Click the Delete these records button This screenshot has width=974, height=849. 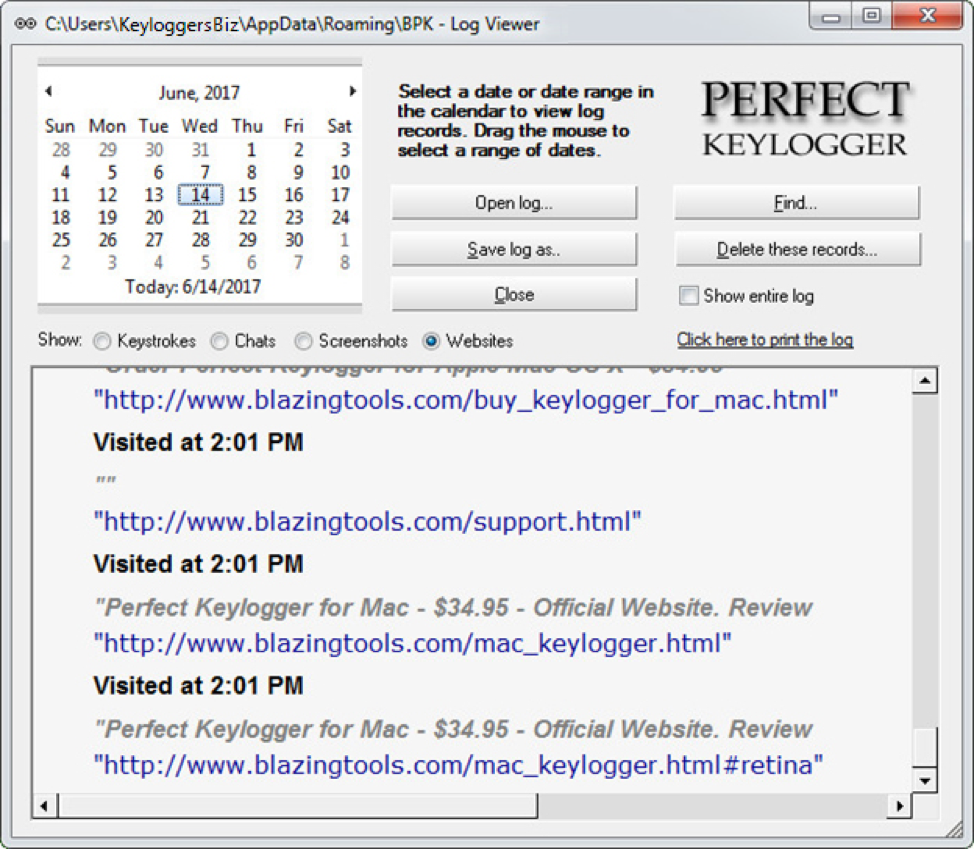797,248
